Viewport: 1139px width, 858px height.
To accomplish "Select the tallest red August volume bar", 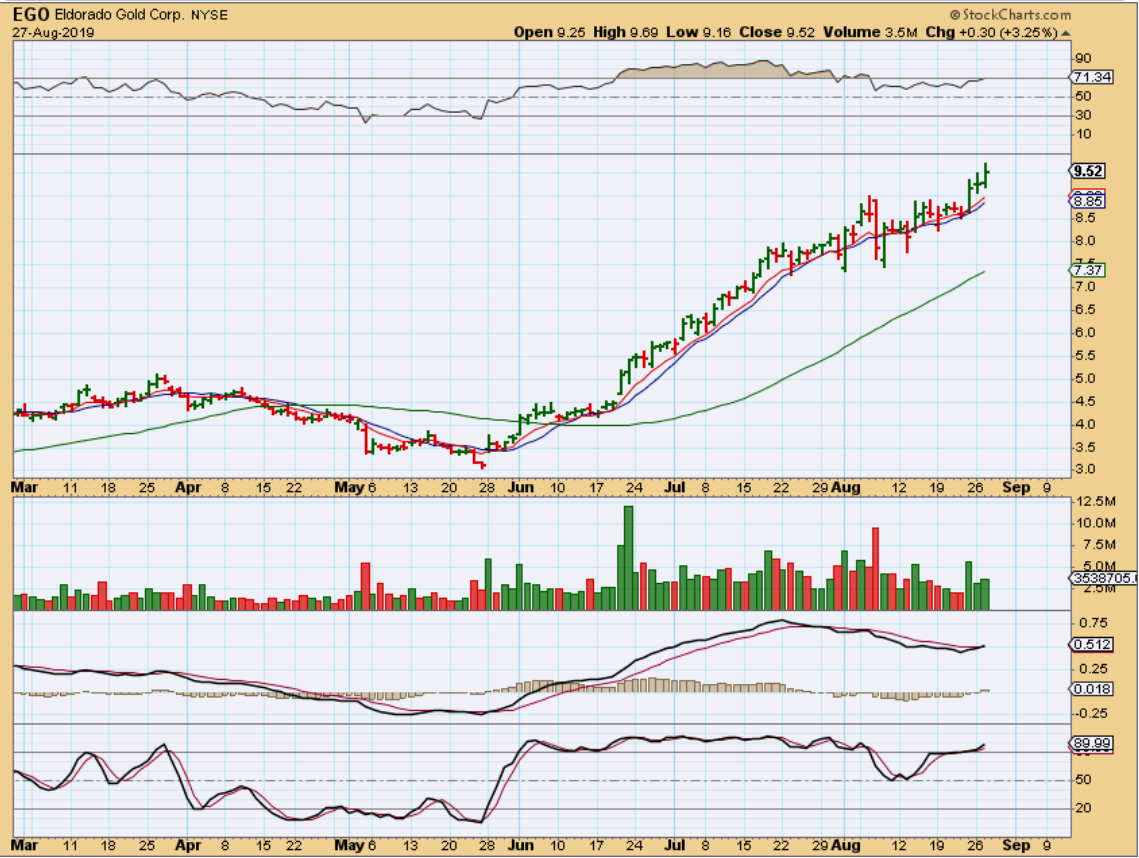I will coord(876,568).
